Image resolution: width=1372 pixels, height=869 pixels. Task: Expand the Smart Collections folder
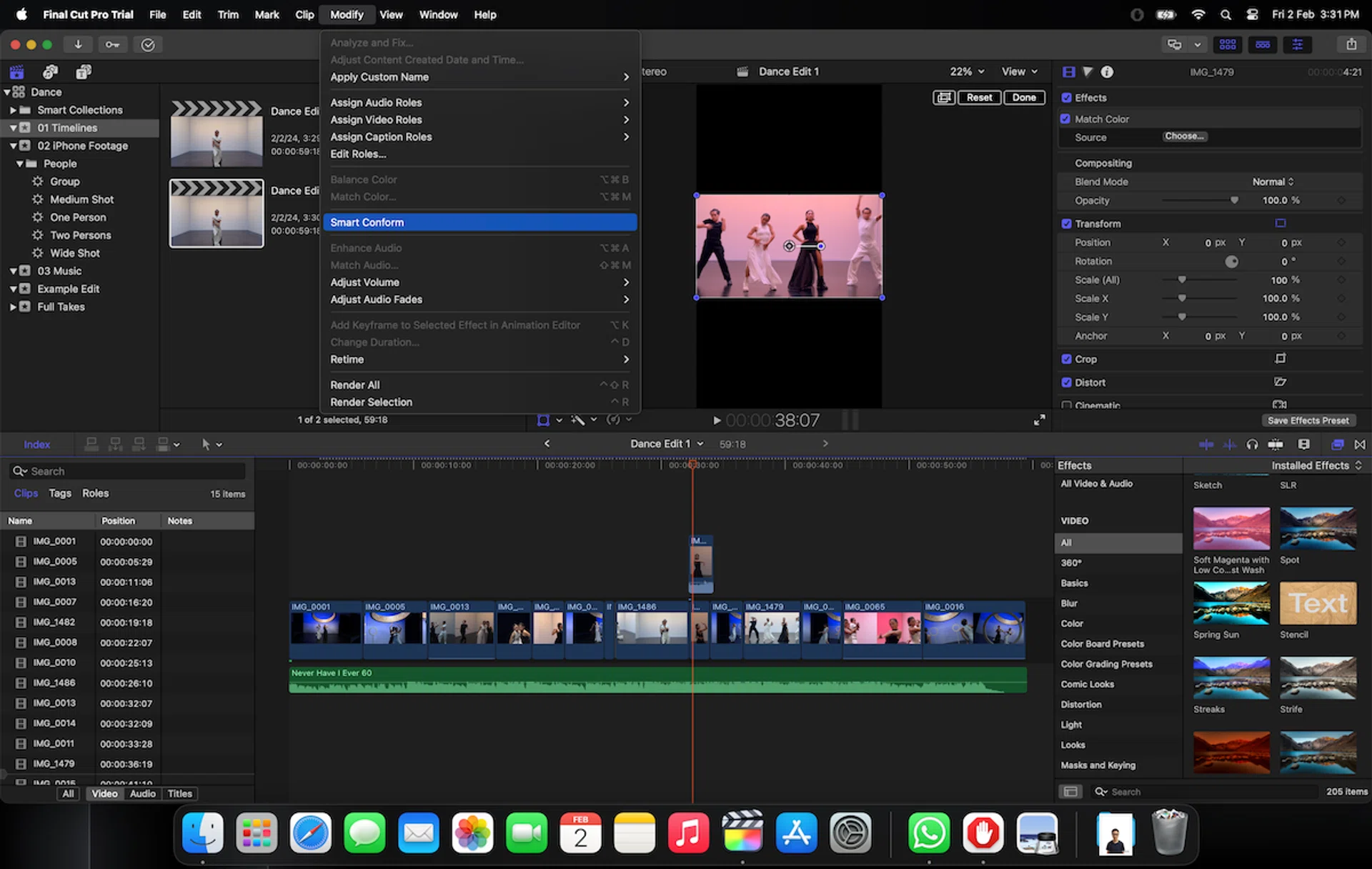pos(13,110)
